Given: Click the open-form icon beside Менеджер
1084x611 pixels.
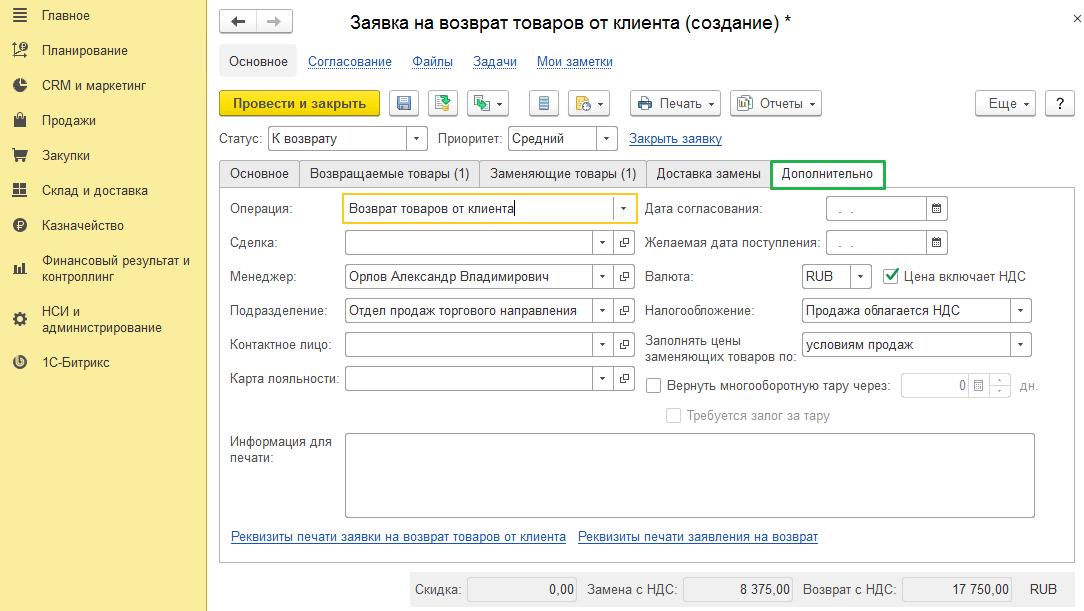Looking at the screenshot, I should (x=625, y=277).
